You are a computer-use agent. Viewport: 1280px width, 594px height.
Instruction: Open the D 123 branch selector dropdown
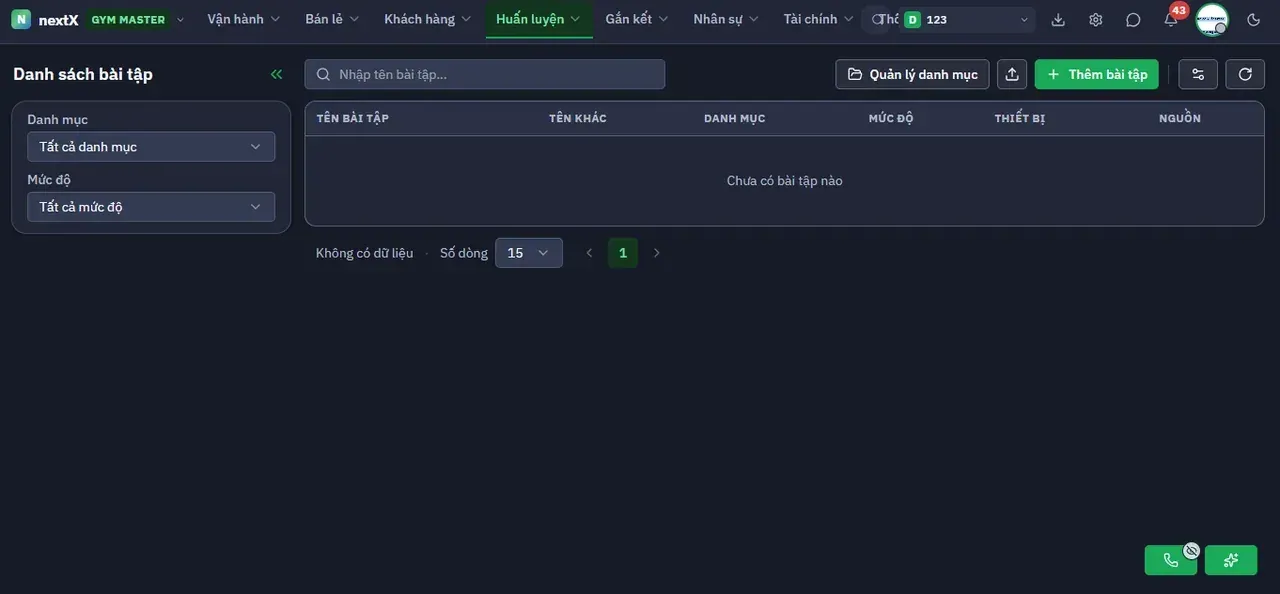[966, 20]
